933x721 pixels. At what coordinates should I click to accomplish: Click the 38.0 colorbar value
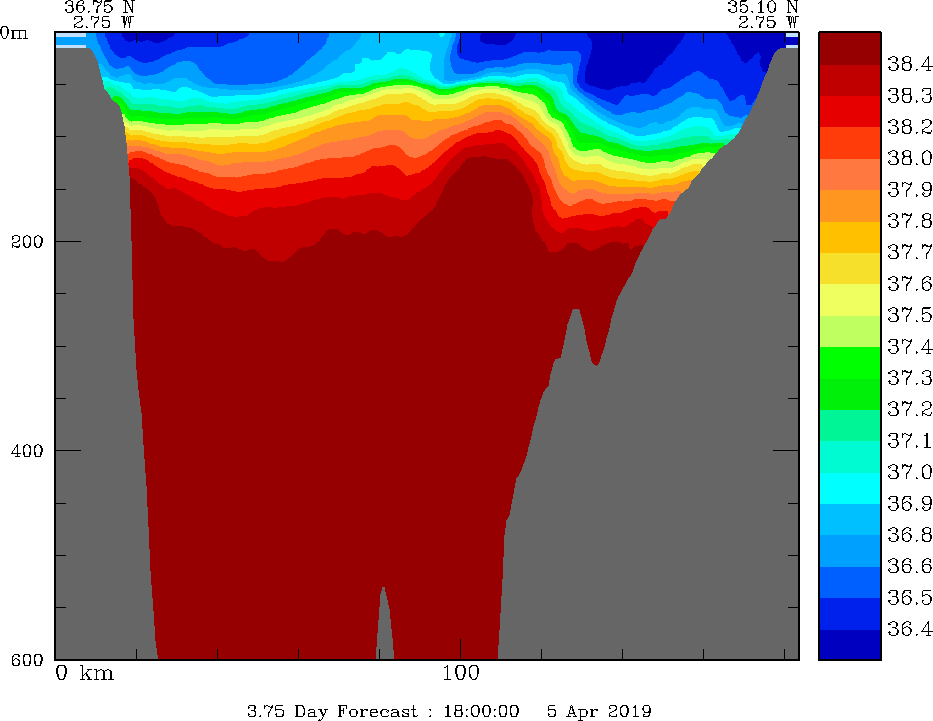point(909,158)
